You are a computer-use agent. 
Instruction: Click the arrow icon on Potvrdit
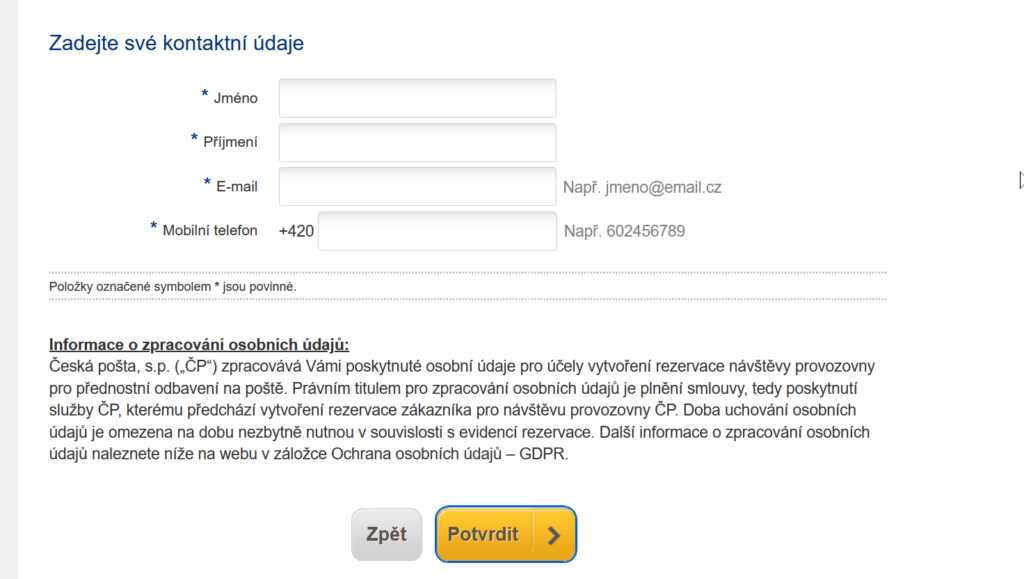pos(554,535)
